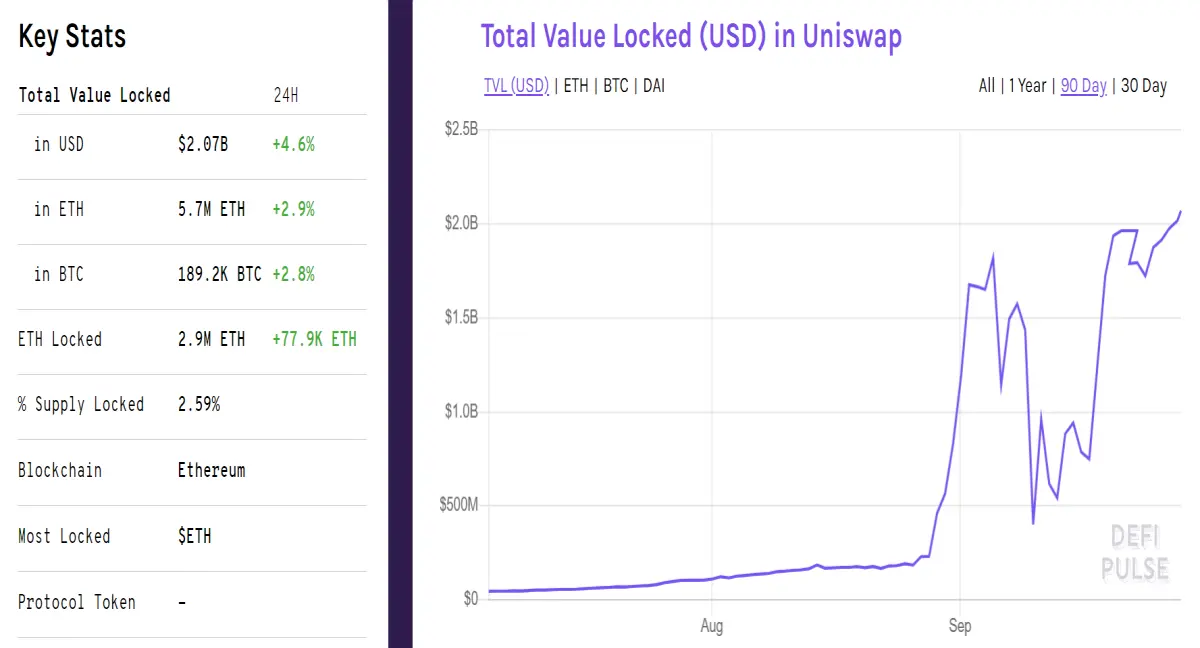Click the 'ETH Locked' row label
Viewport: 1200px width, 648px height.
pyautogui.click(x=60, y=339)
